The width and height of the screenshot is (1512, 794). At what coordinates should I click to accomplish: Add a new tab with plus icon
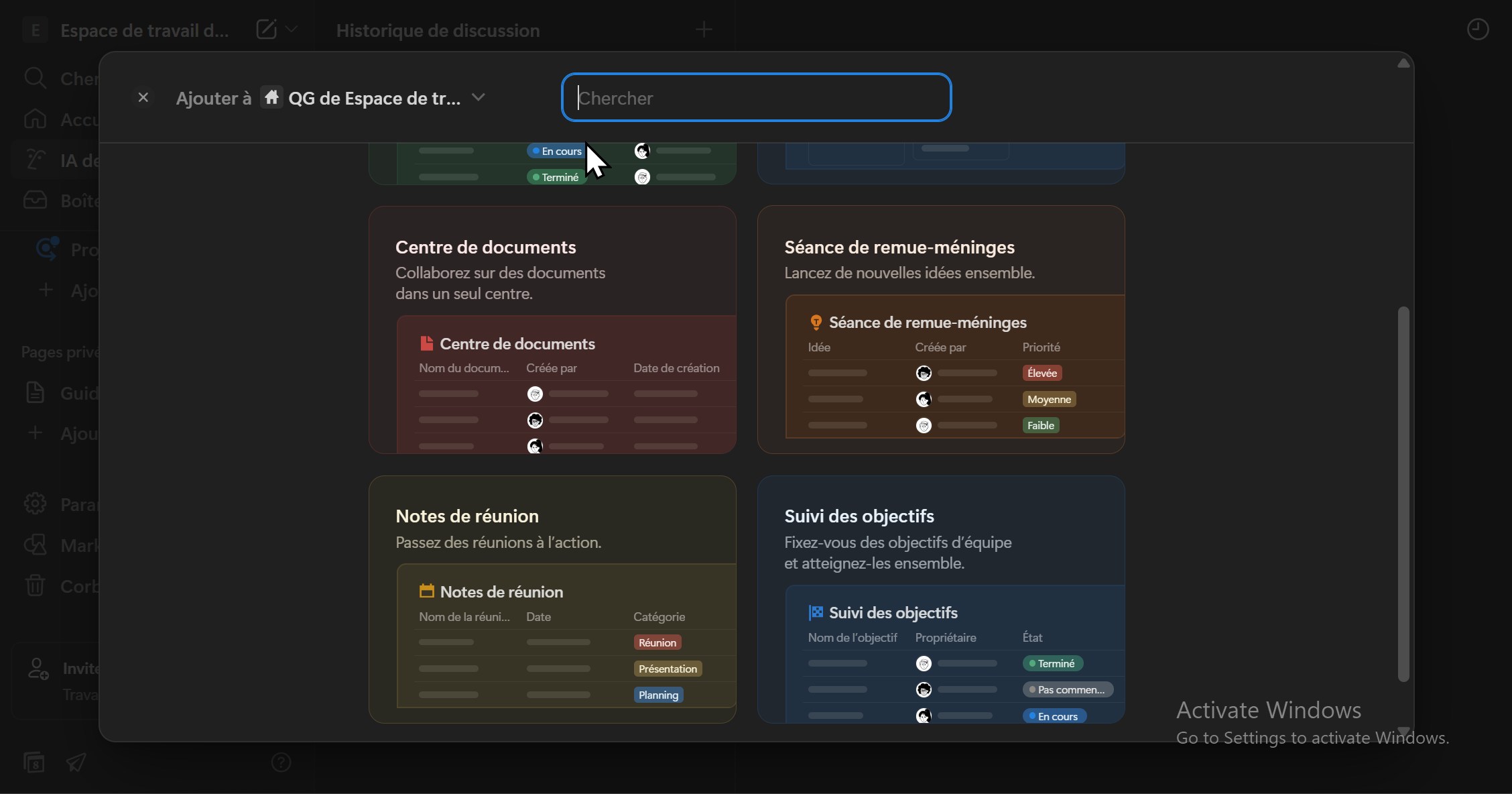(x=704, y=30)
